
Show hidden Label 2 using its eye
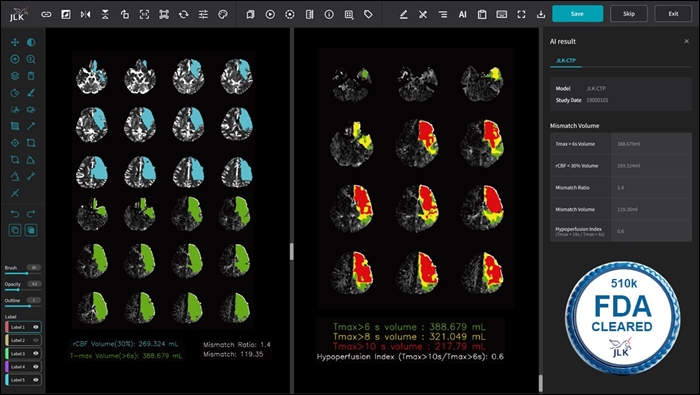click(36, 340)
